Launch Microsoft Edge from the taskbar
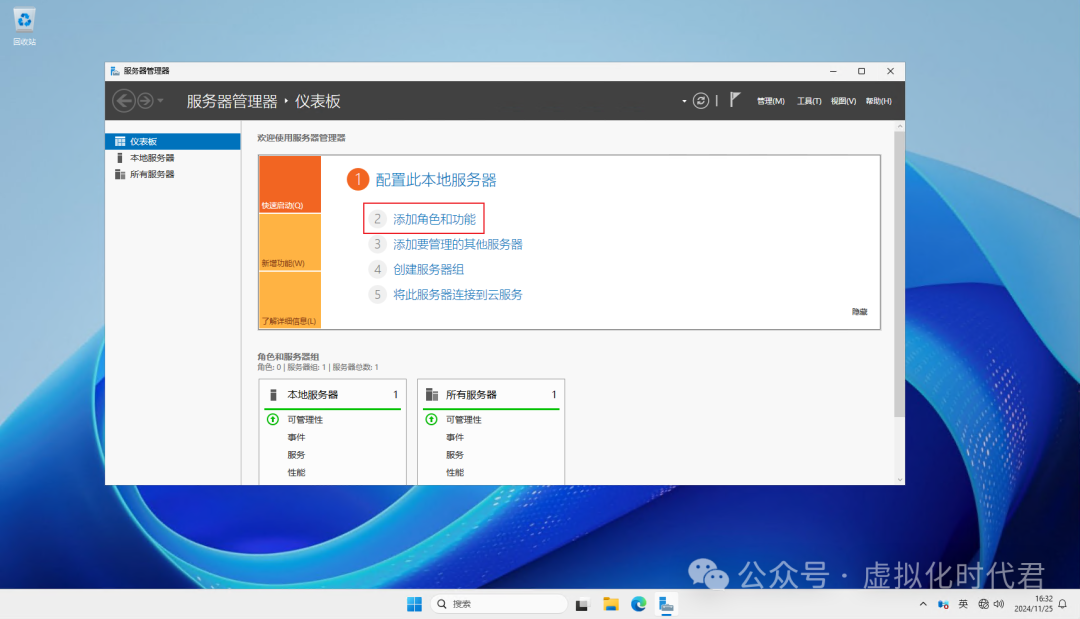 [x=638, y=604]
